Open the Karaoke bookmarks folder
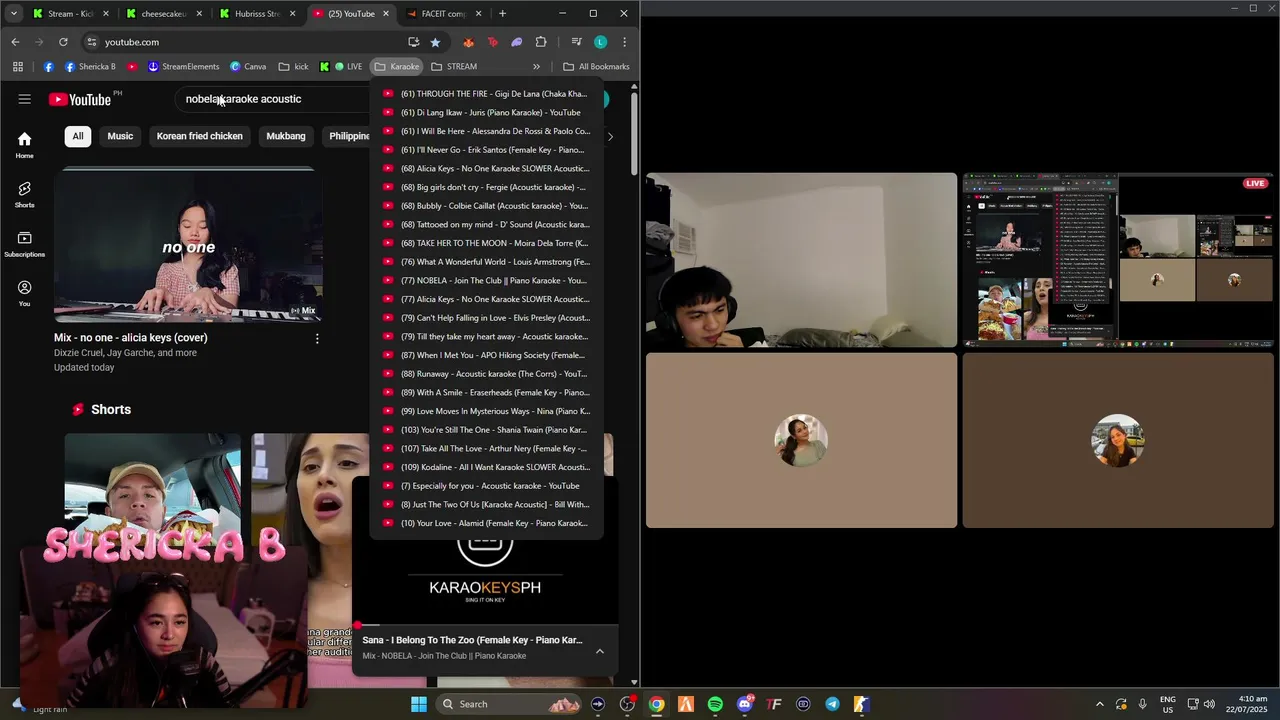1280x720 pixels. [x=397, y=67]
